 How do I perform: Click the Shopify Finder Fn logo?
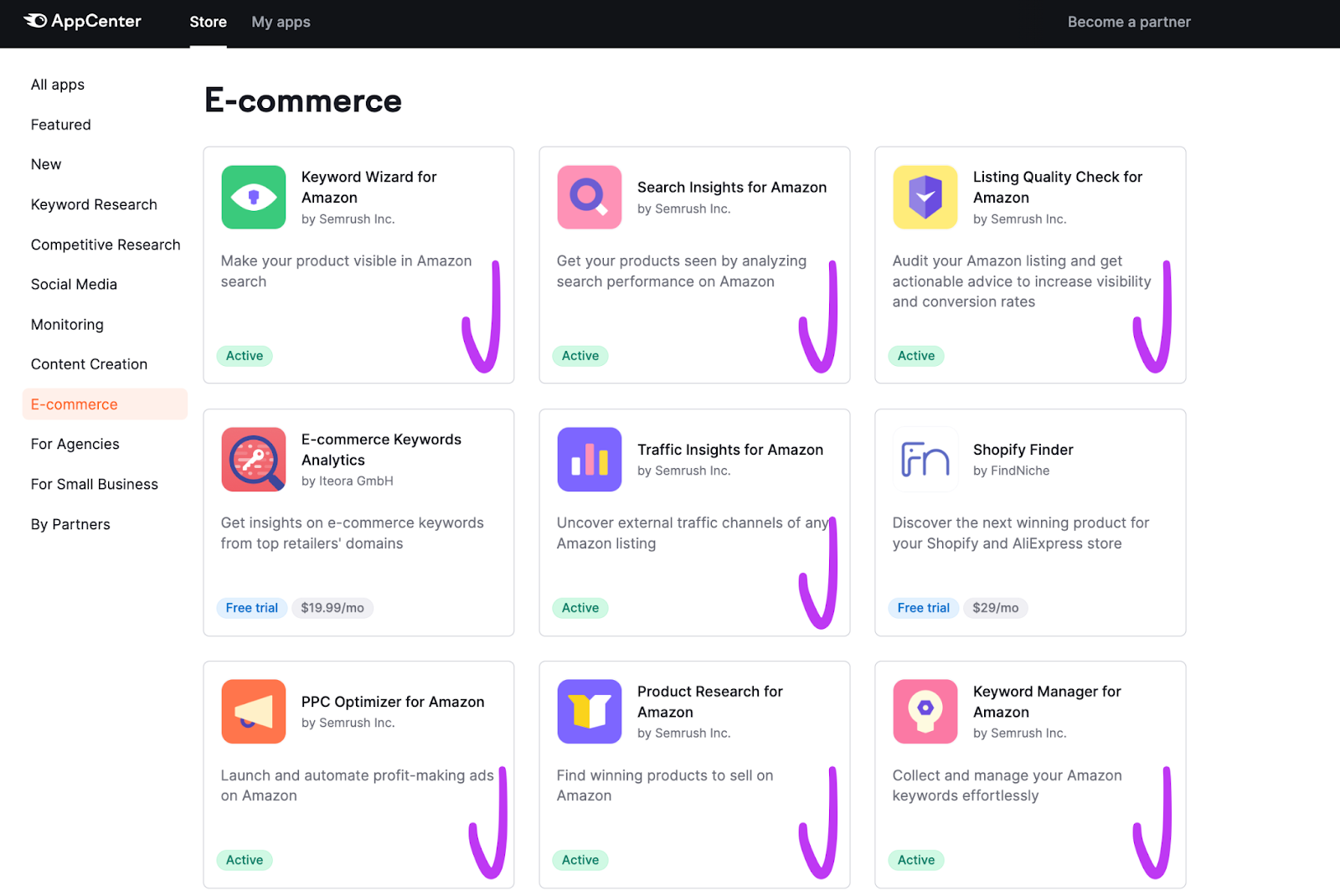click(x=925, y=459)
